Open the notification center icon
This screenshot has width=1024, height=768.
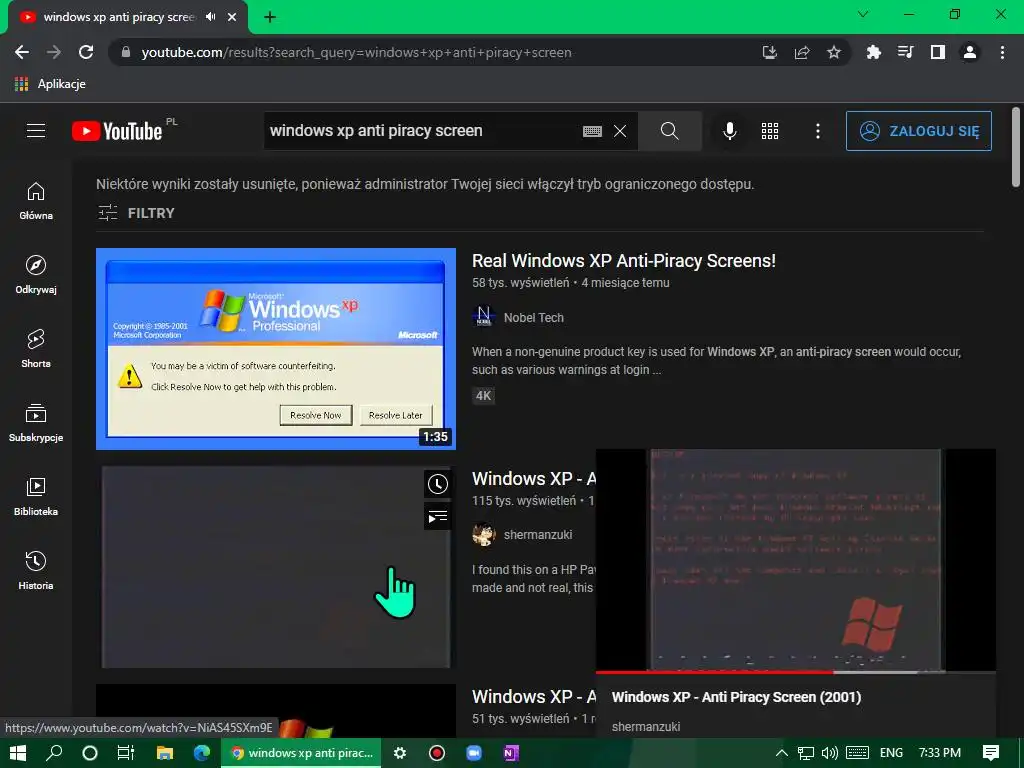pos(991,753)
